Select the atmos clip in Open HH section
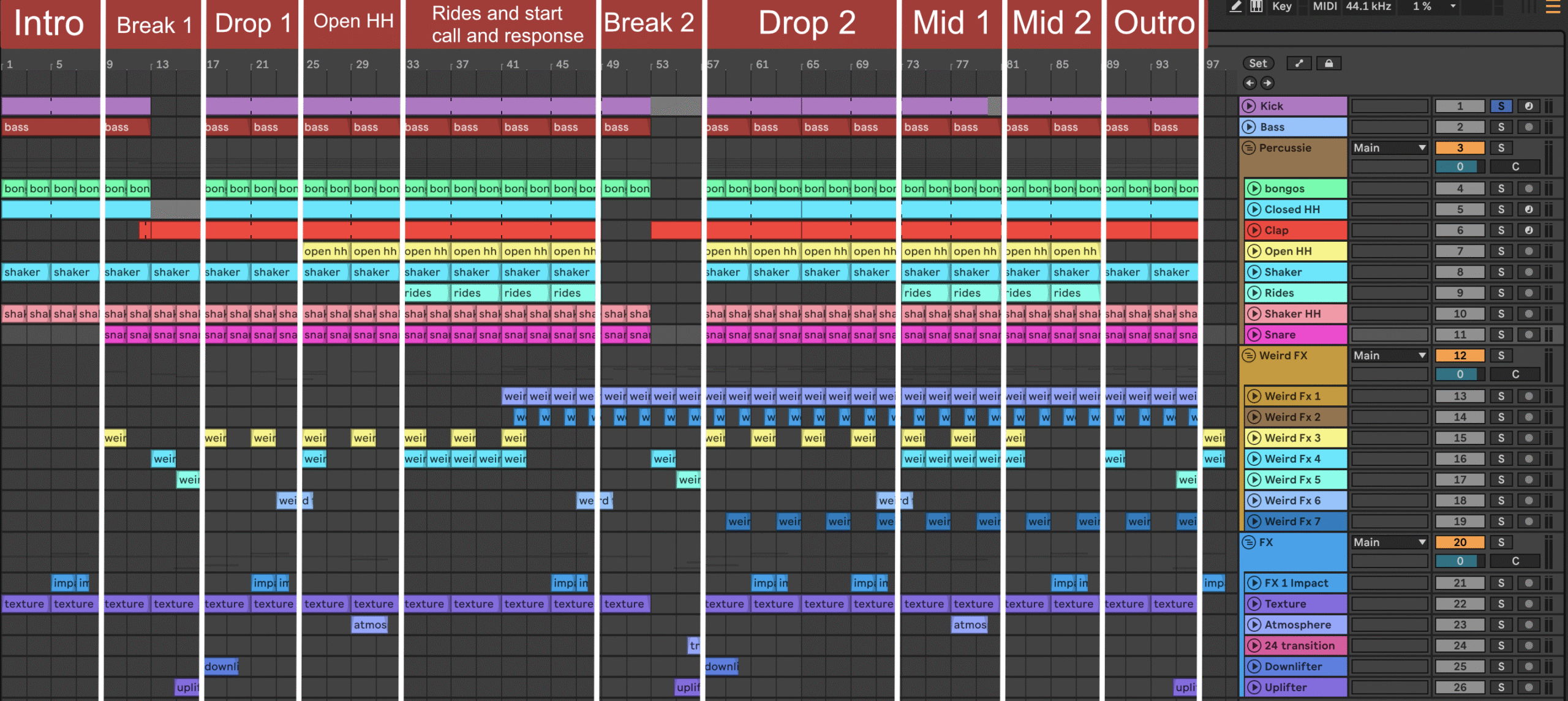This screenshot has height=701, width=1568. 369,625
